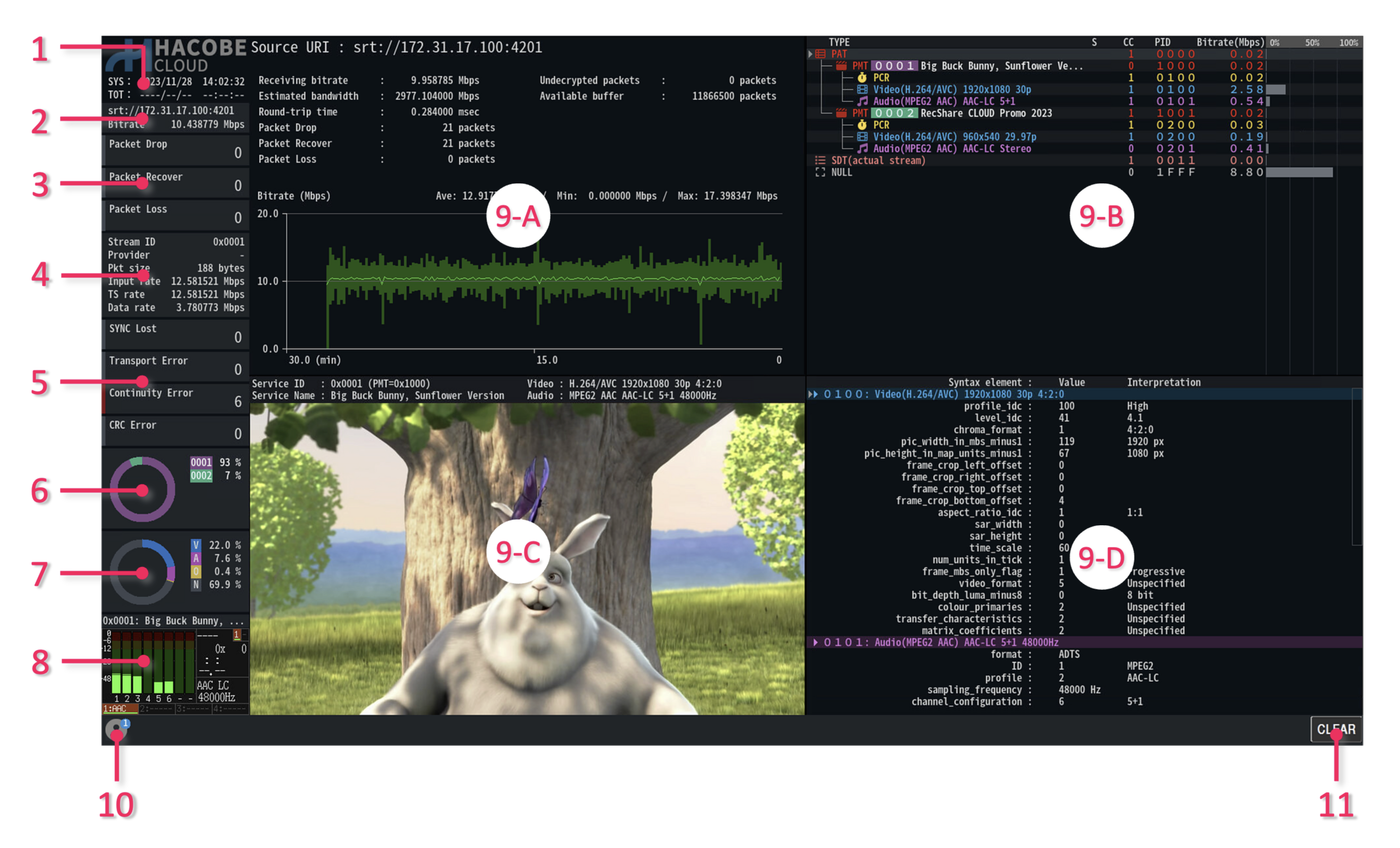
Task: Click the PCR stopwatch icon for PID 0200
Action: point(862,125)
